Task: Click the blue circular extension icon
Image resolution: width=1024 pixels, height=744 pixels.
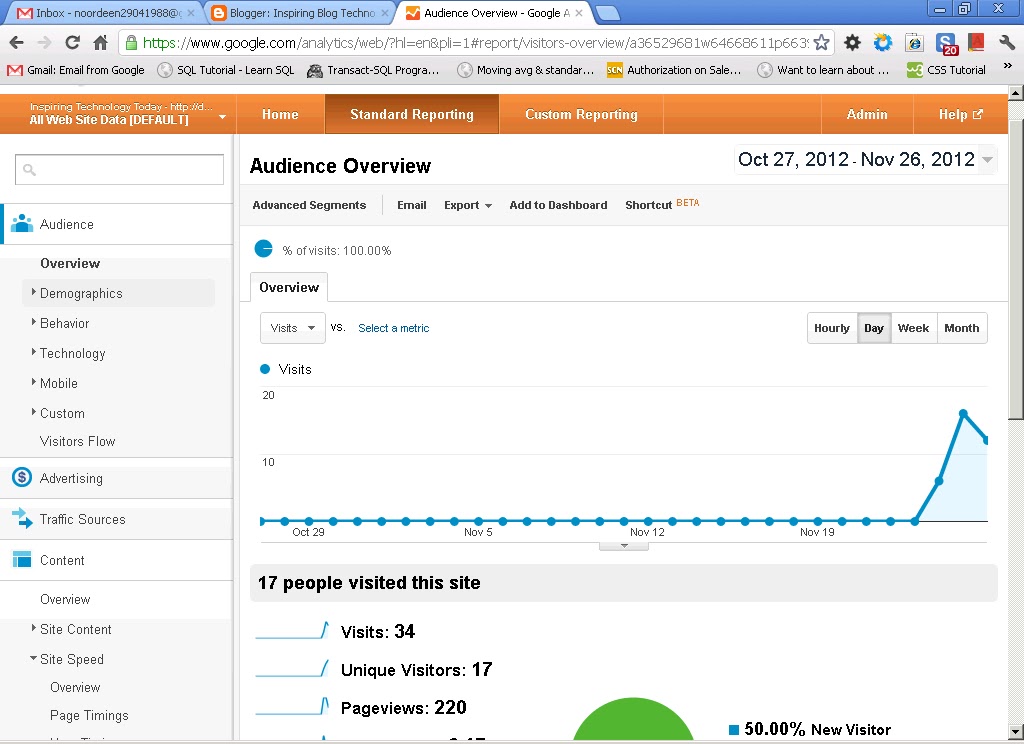Action: click(883, 43)
